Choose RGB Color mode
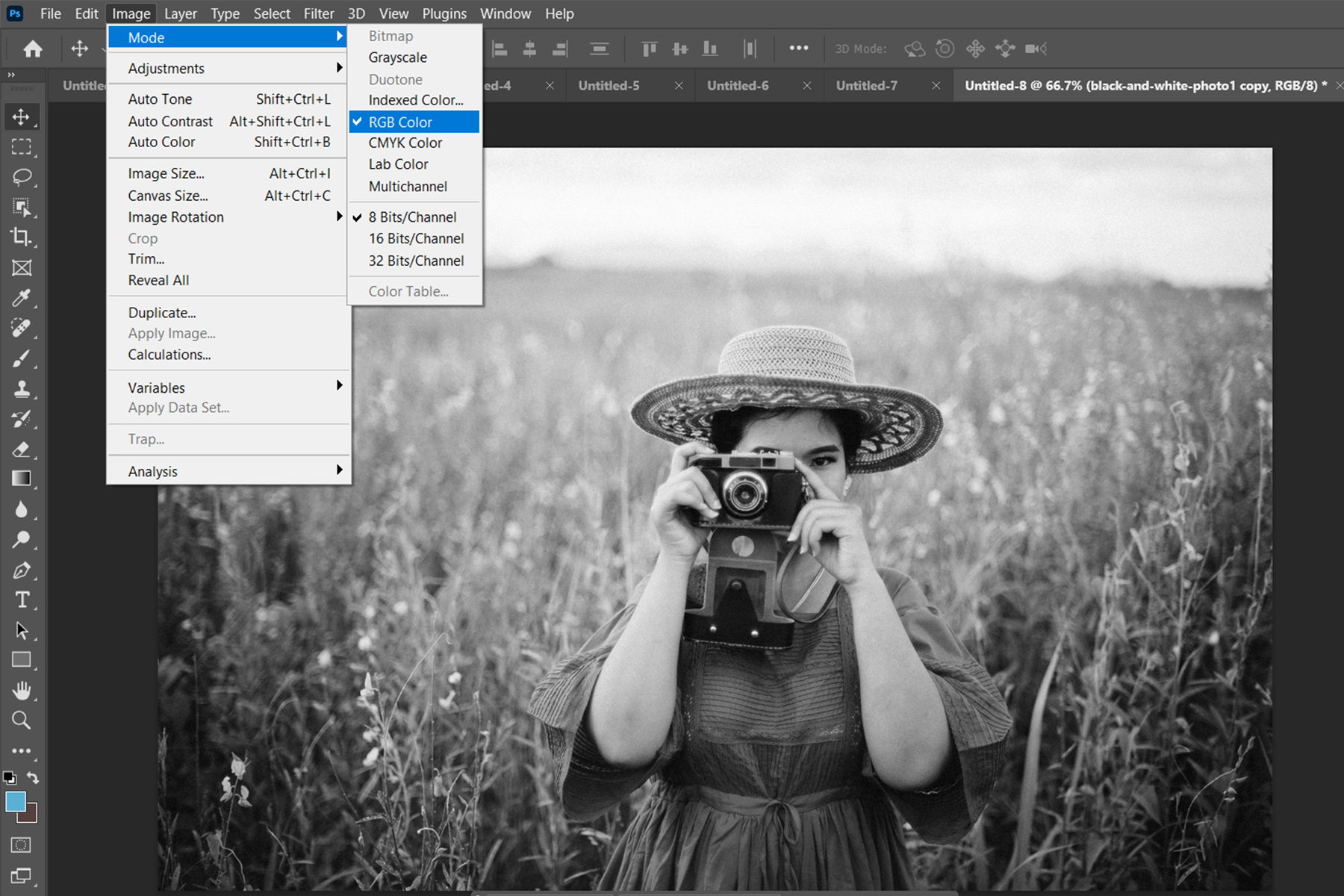The height and width of the screenshot is (896, 1344). tap(414, 122)
